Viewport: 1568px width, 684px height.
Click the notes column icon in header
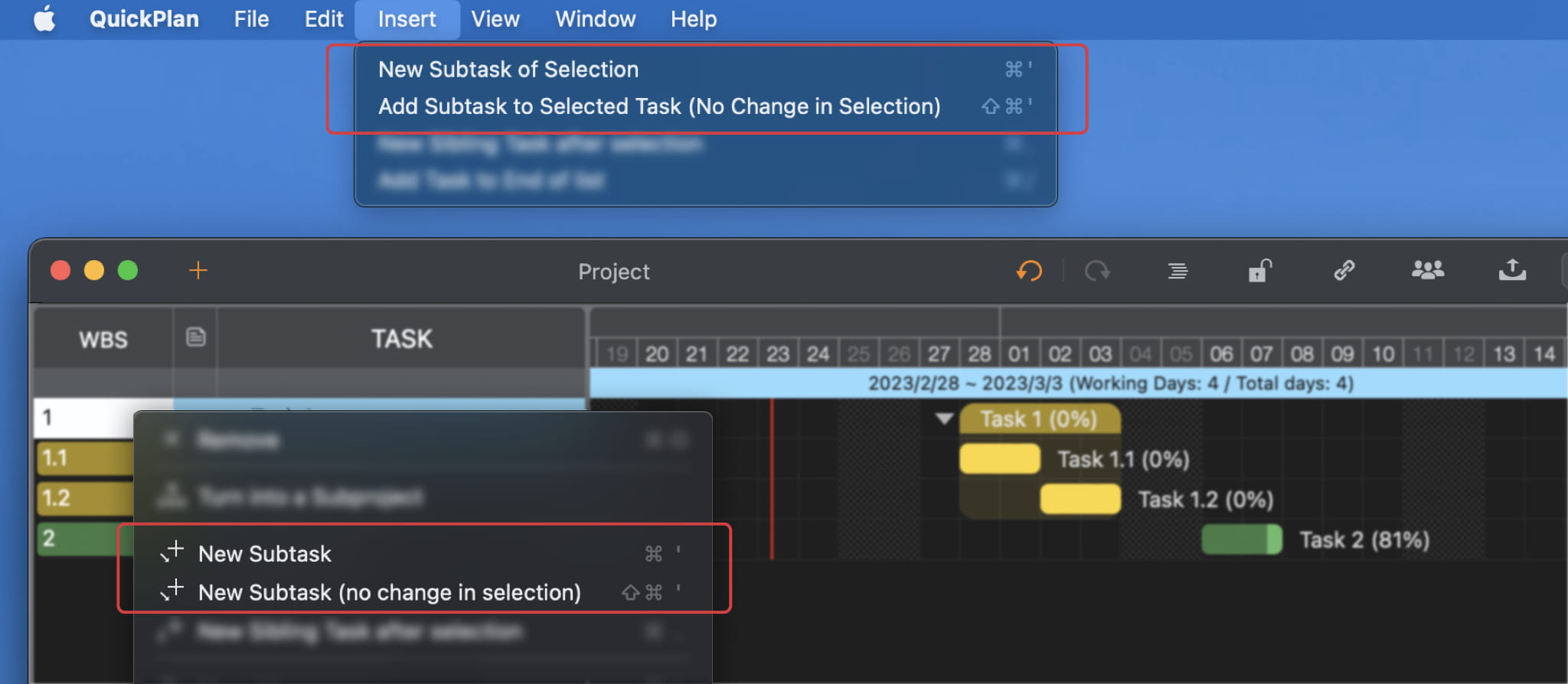click(196, 337)
